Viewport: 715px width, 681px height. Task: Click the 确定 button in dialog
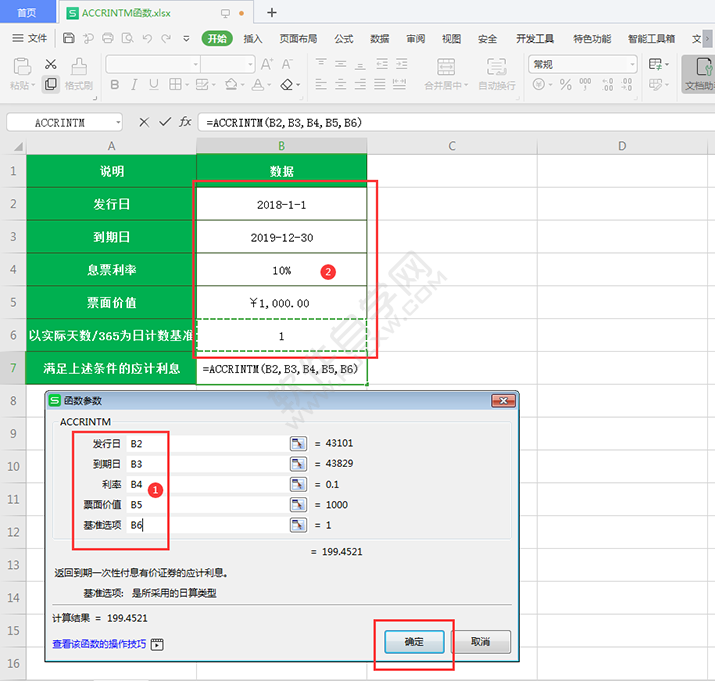[x=414, y=642]
